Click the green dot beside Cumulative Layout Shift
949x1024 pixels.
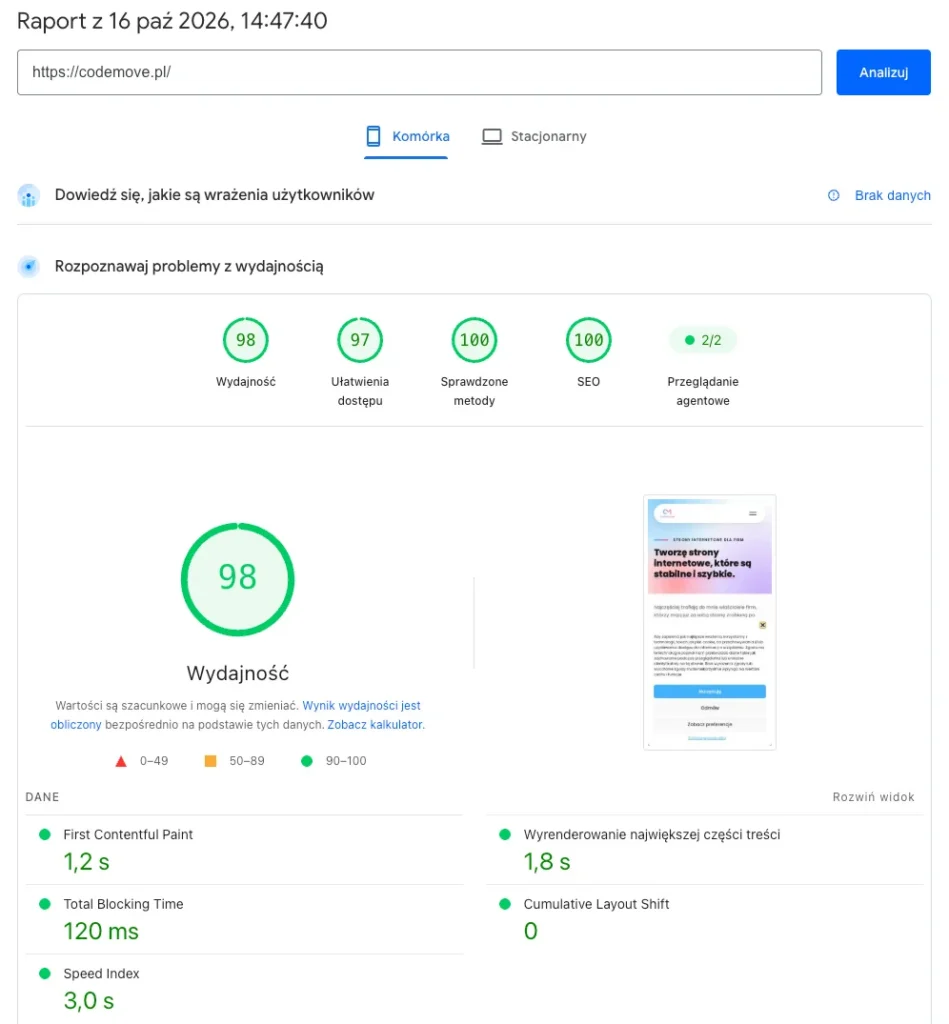coord(505,904)
